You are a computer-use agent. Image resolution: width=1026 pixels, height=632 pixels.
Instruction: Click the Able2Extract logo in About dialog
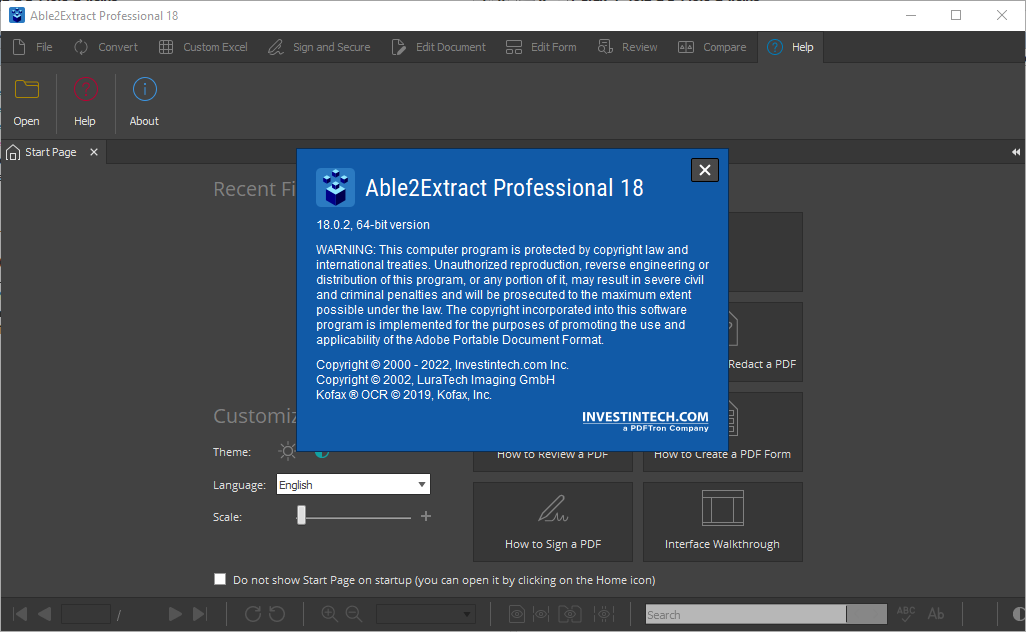coord(336,187)
